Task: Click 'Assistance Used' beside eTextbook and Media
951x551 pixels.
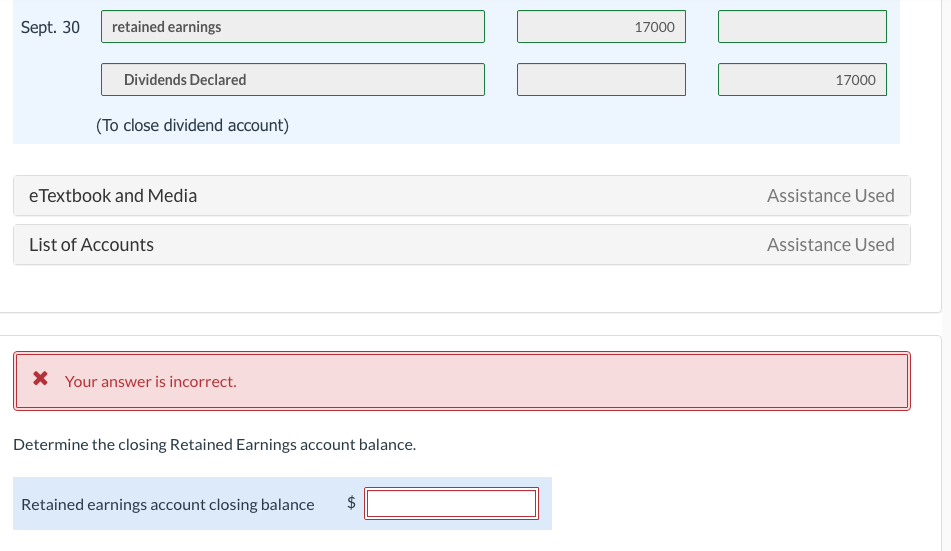Action: click(x=830, y=196)
